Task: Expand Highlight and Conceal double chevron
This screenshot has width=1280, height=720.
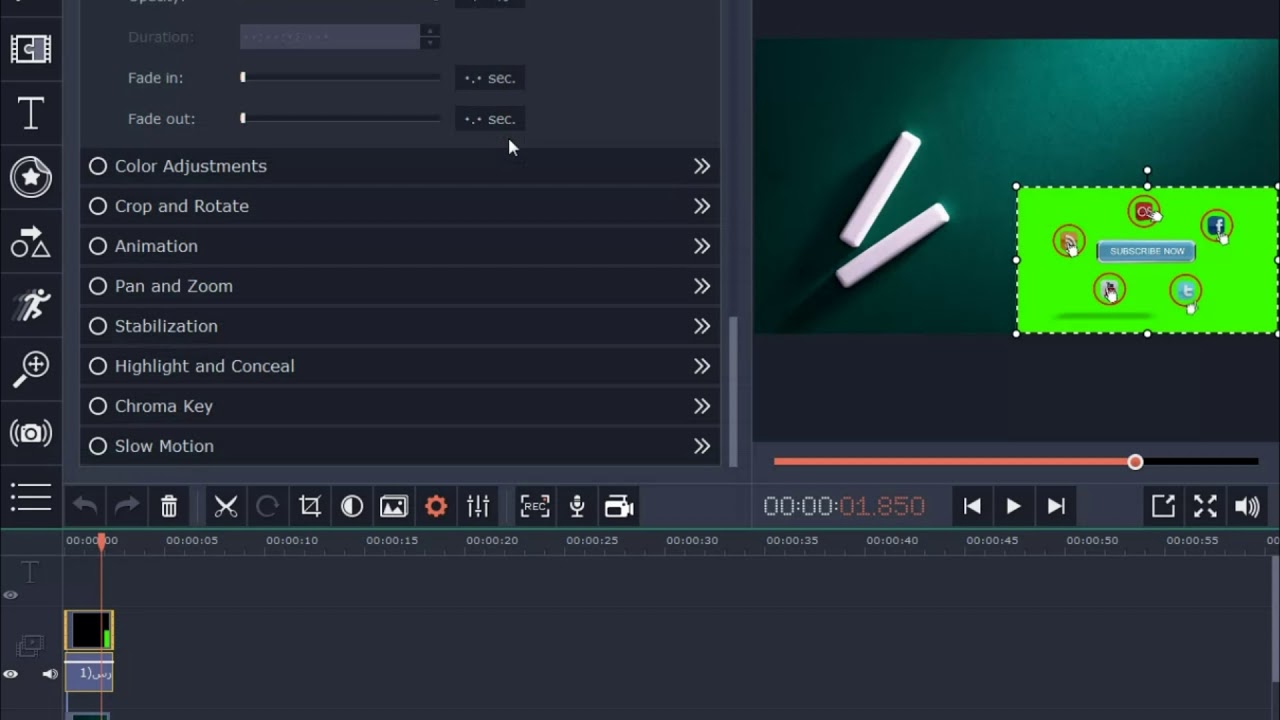Action: [702, 366]
